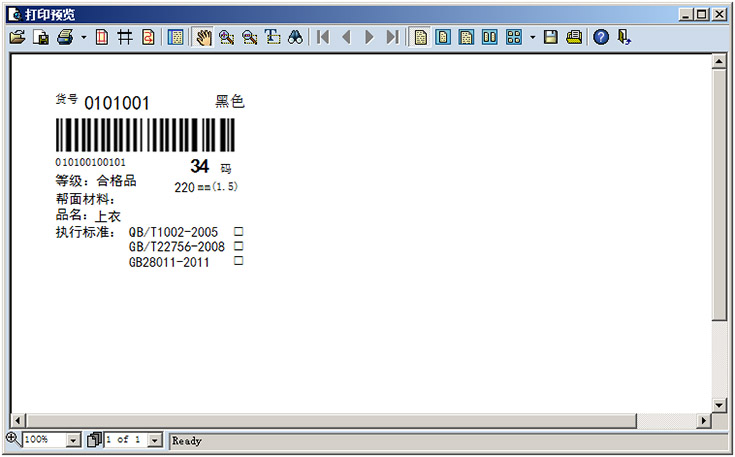Click the horizontal scrollbar thumb
This screenshot has height=457, width=735.
point(331,420)
